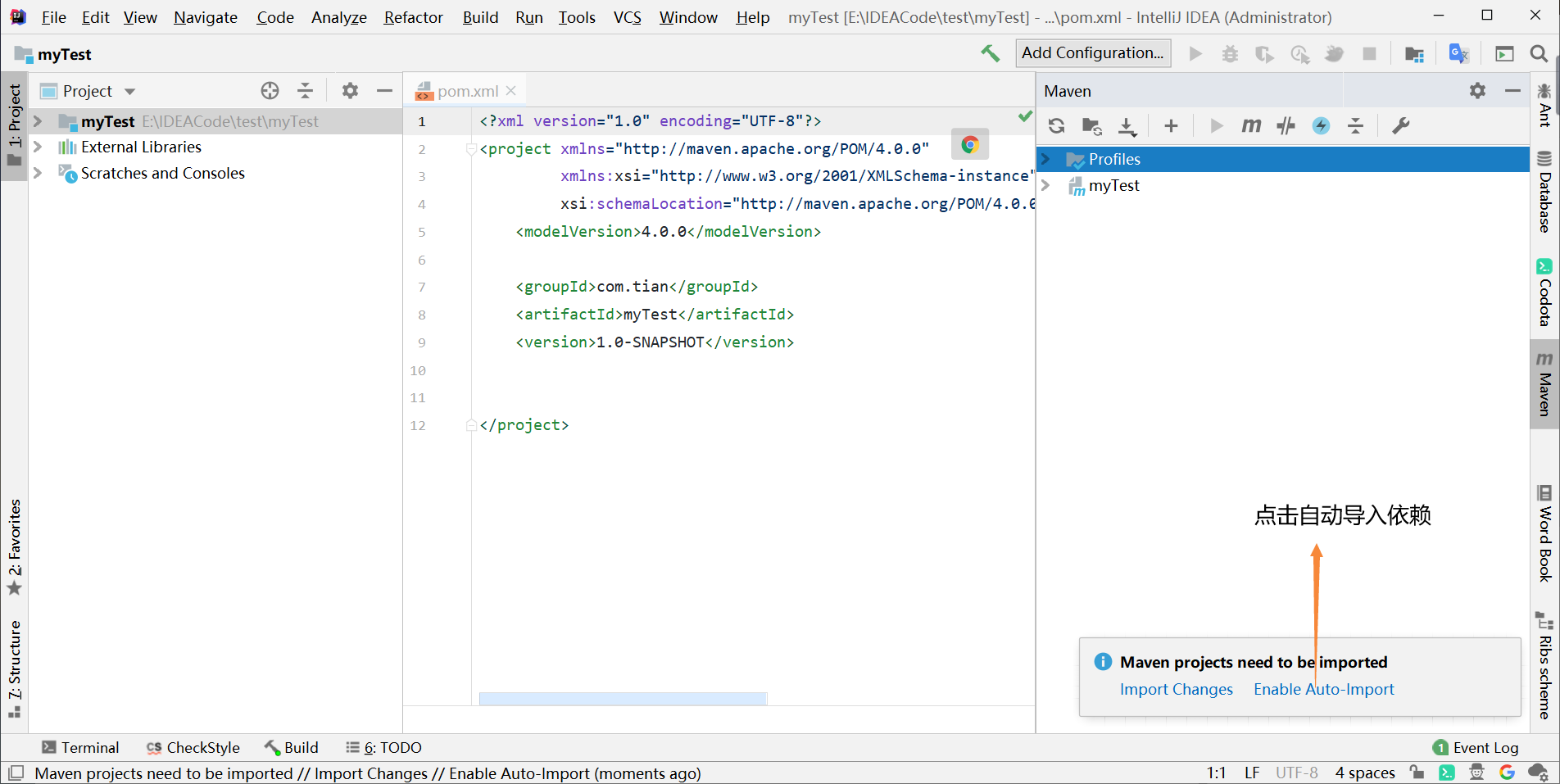Open the Event Log
Viewport: 1560px width, 784px height.
tap(1476, 748)
